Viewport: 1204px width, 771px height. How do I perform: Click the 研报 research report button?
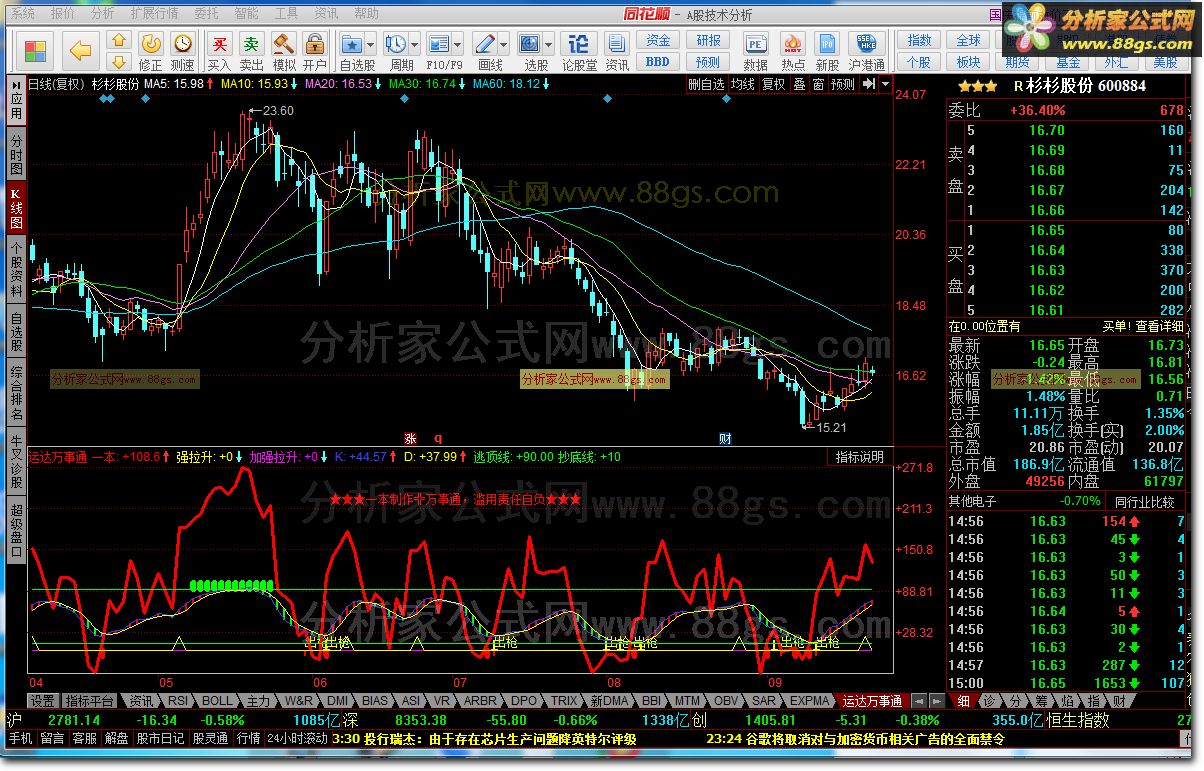click(x=708, y=40)
